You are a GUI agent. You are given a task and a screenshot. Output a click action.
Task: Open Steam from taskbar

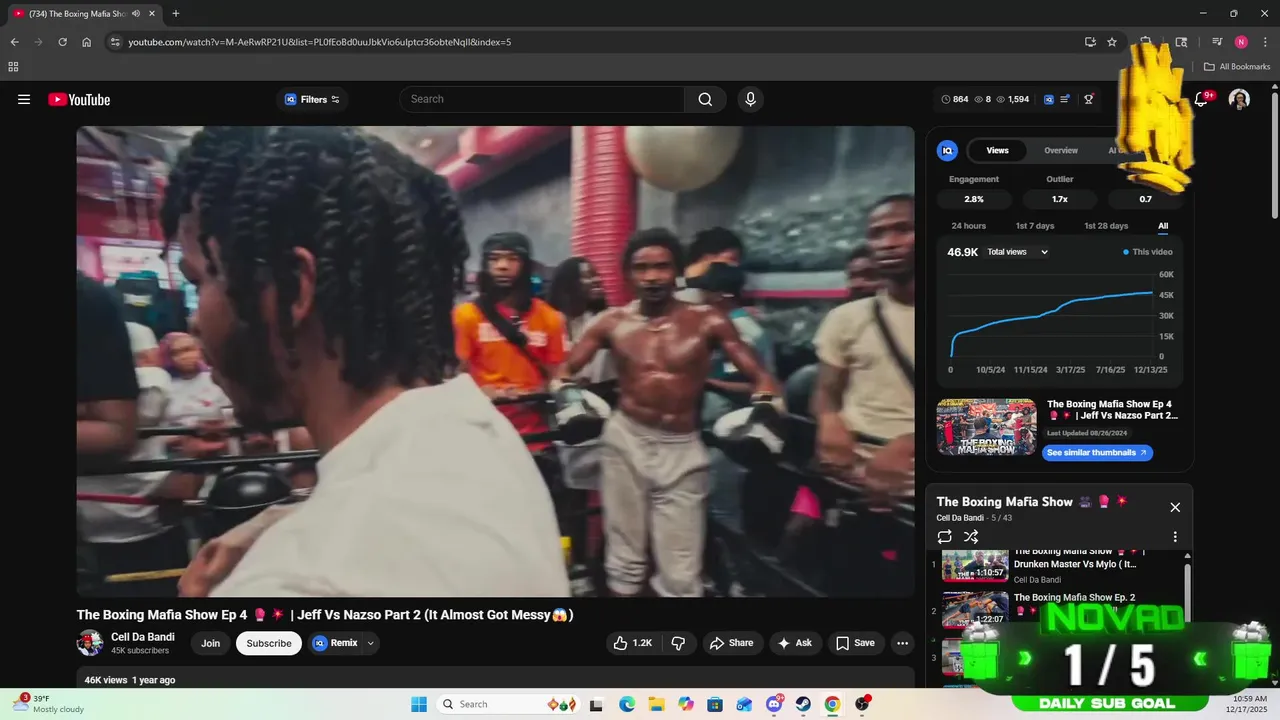803,704
